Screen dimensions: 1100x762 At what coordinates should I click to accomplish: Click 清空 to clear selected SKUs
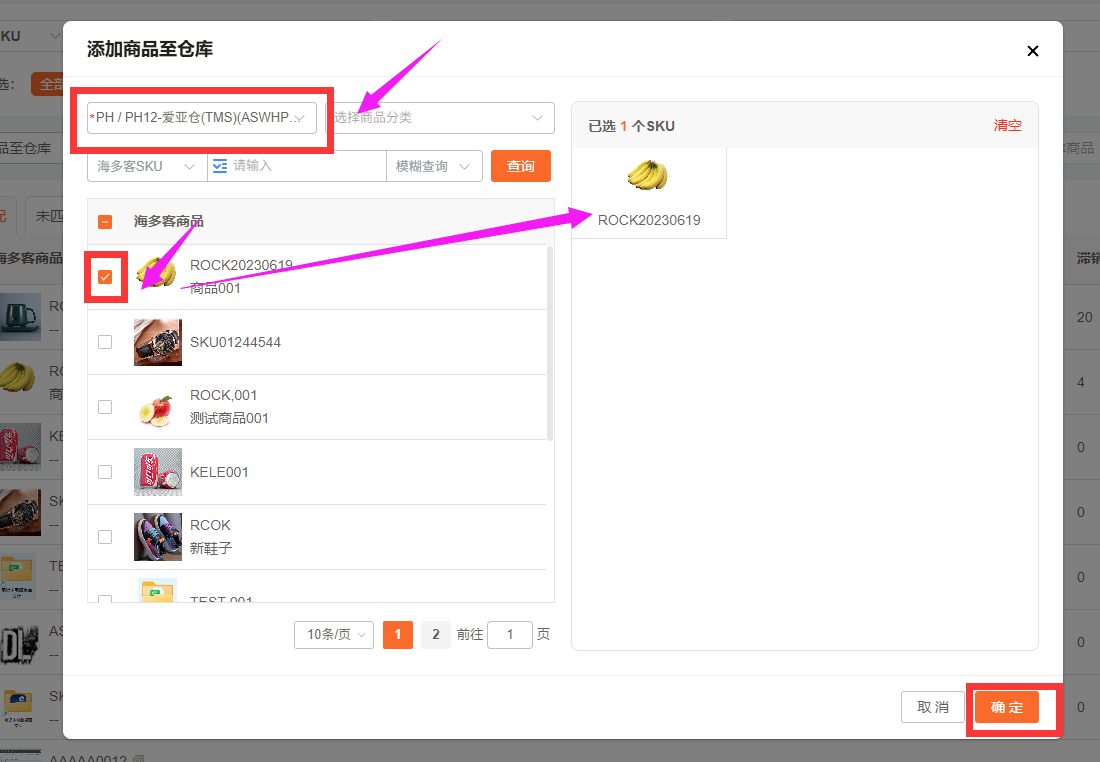[1007, 126]
